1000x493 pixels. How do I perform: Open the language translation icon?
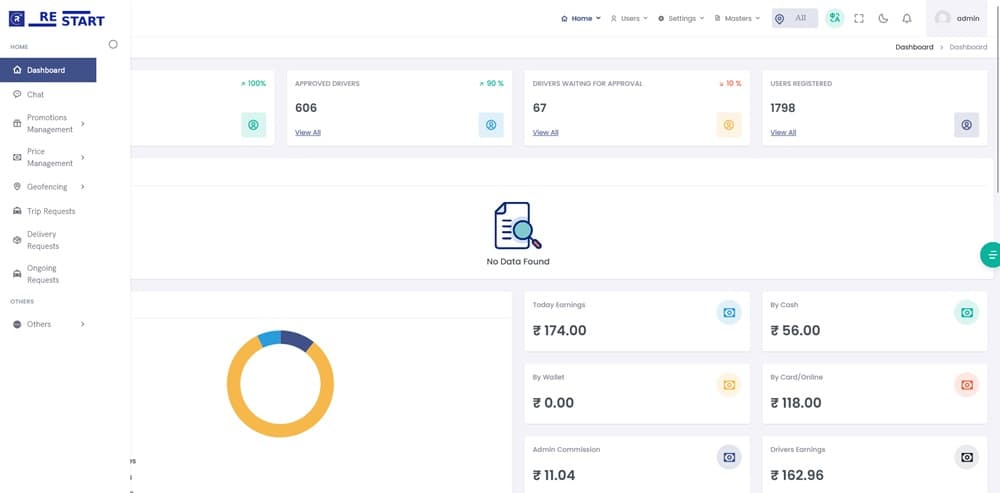click(x=834, y=18)
